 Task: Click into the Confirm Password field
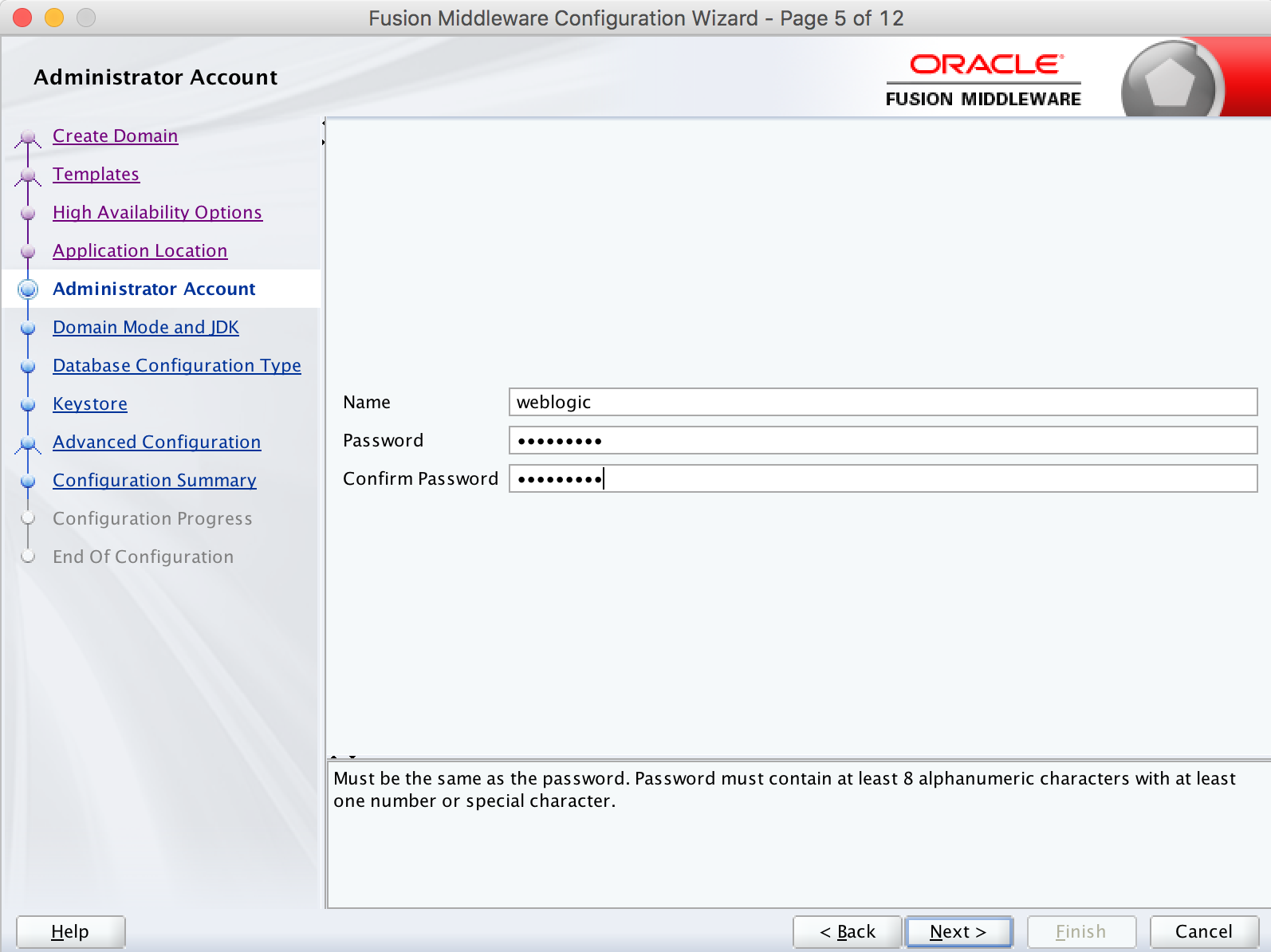(x=883, y=478)
